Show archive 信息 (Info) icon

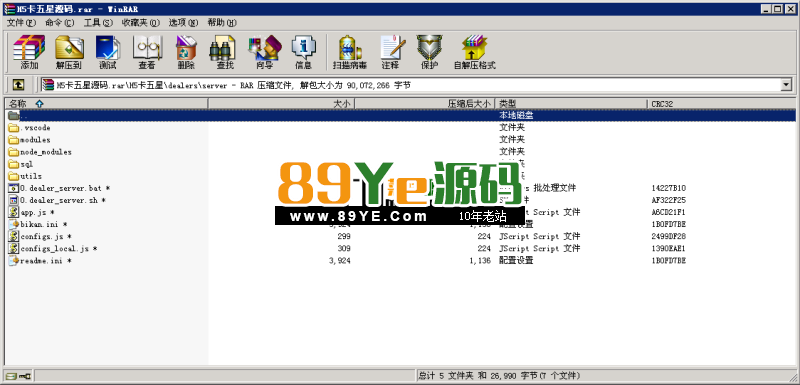(304, 52)
